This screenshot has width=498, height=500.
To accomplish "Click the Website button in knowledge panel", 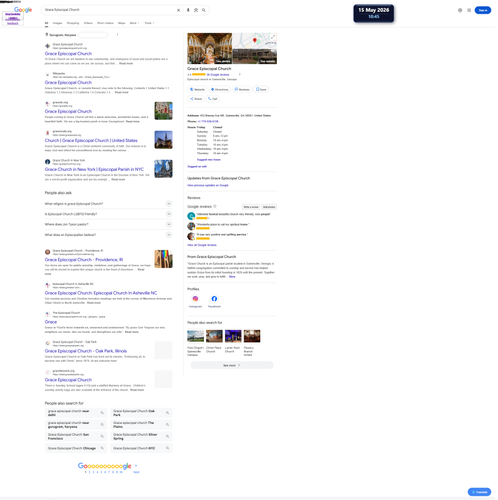I will click(x=197, y=89).
